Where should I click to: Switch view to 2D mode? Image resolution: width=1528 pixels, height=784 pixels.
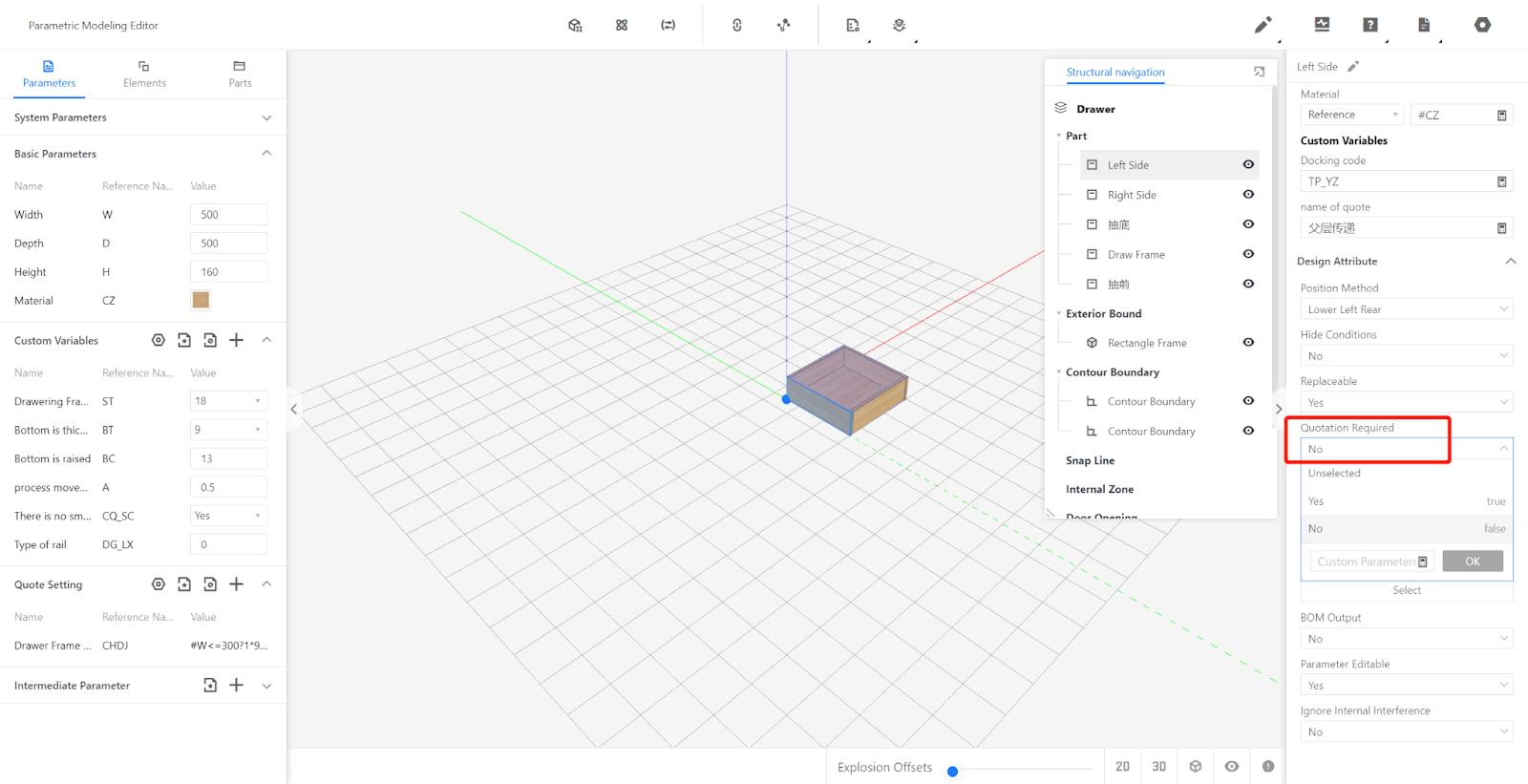pyautogui.click(x=1122, y=767)
